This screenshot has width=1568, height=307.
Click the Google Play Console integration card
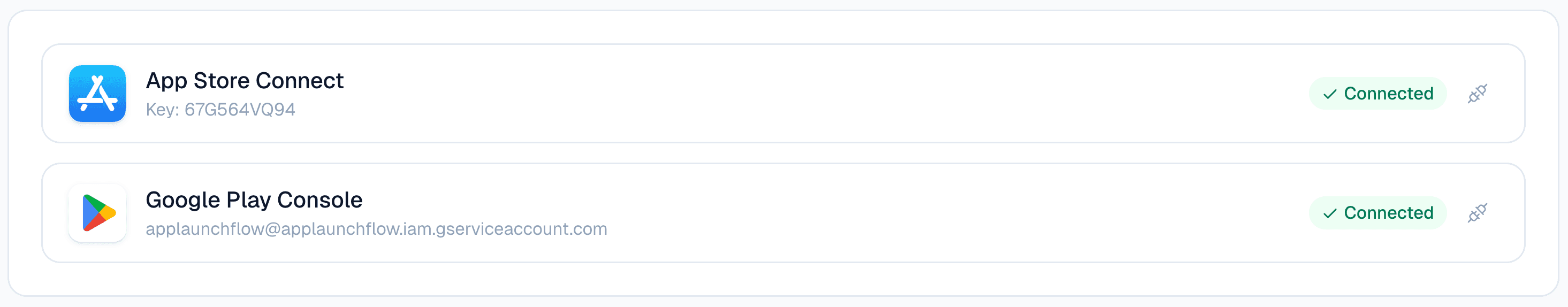pyautogui.click(x=783, y=213)
